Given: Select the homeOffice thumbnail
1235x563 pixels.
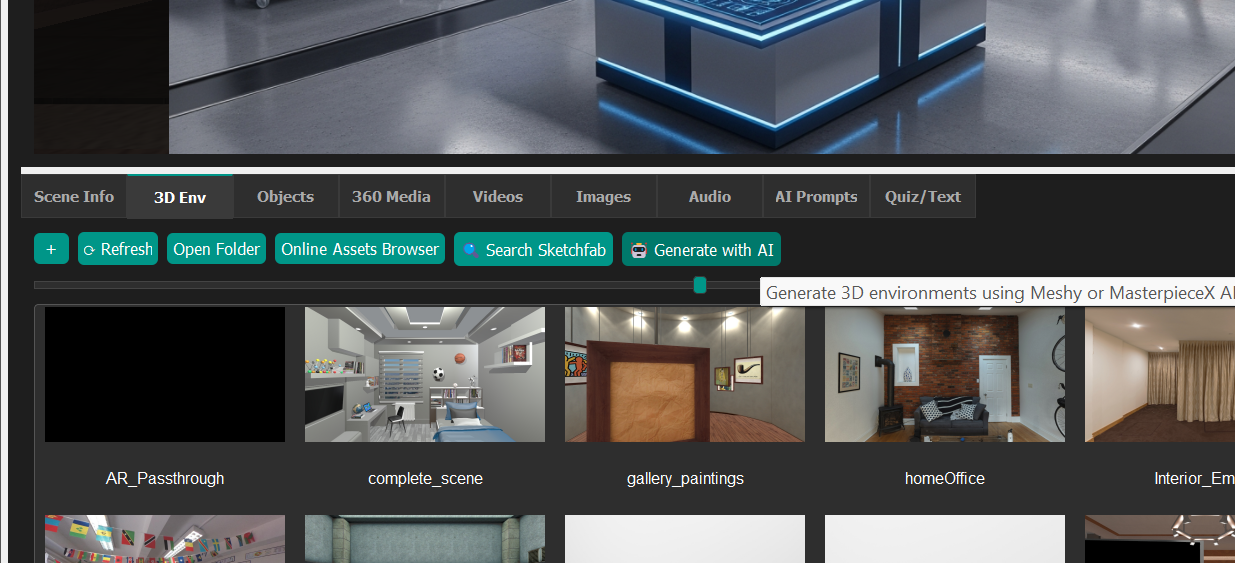Looking at the screenshot, I should (x=945, y=374).
